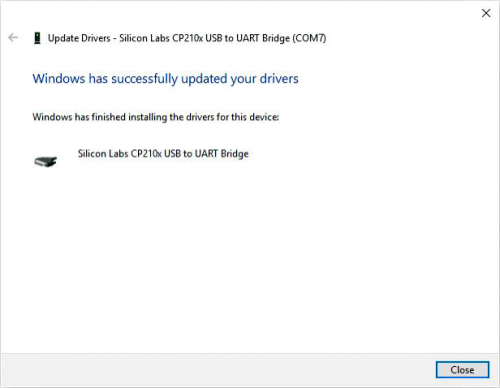Click the 'Windows has finished installing' message text
Screen dimensions: 500x388
[156, 117]
